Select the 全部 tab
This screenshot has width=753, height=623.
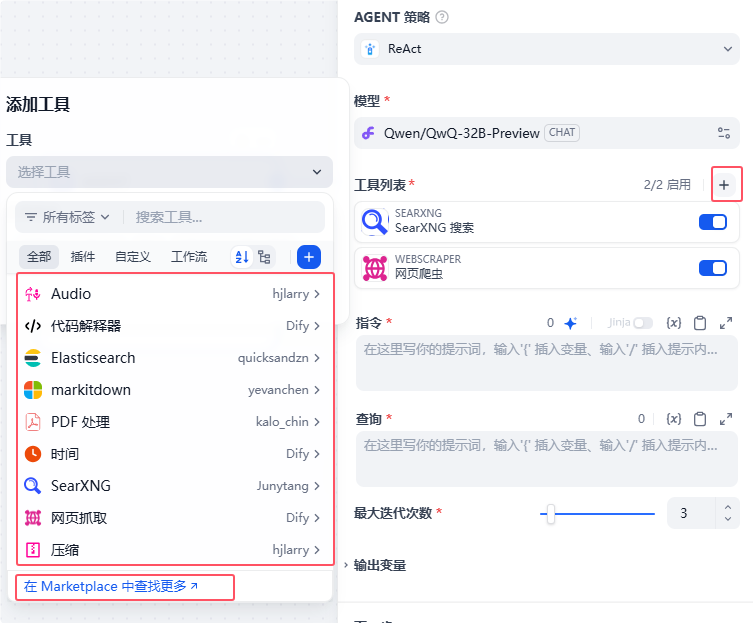coord(39,257)
